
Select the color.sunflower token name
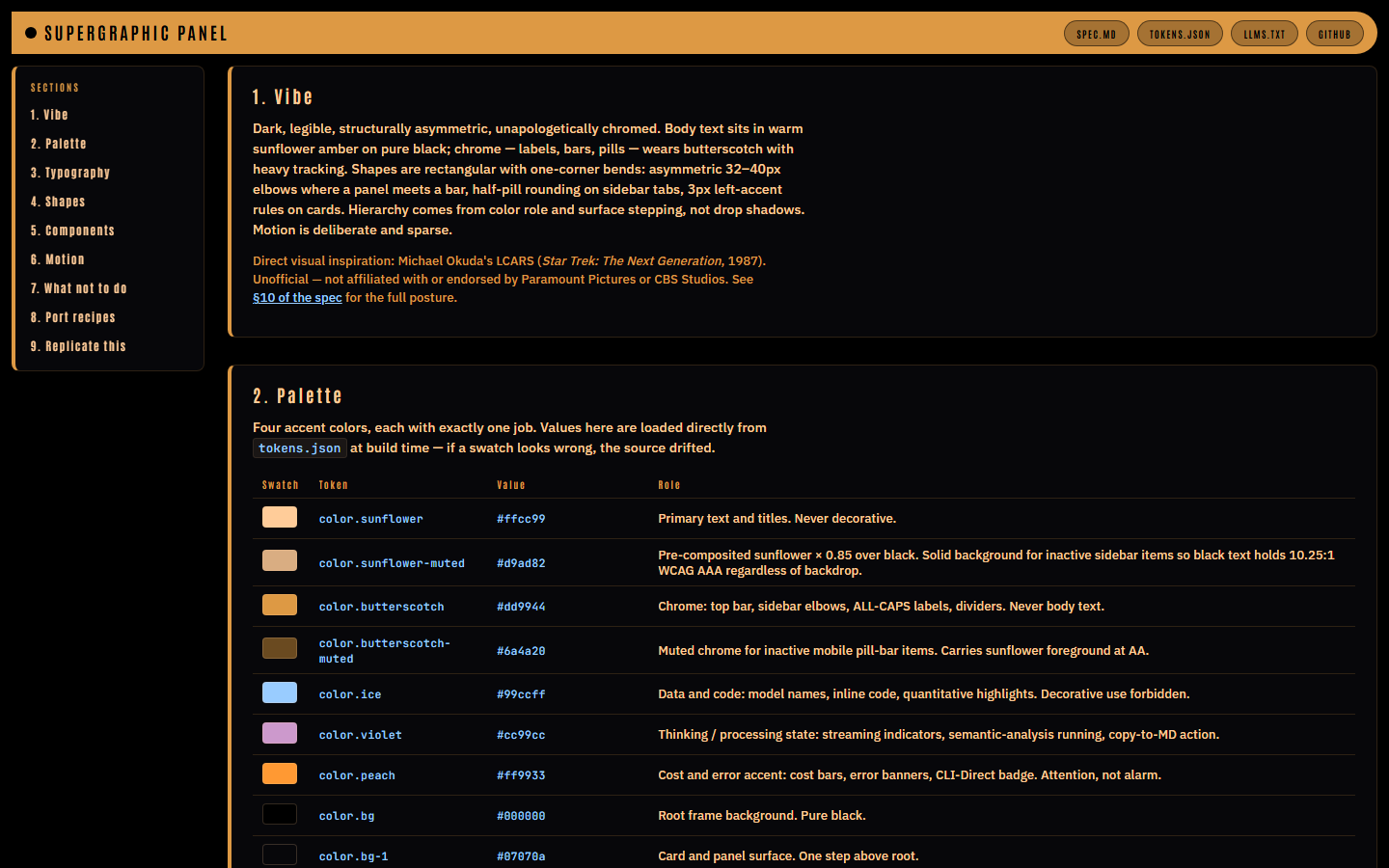371,519
